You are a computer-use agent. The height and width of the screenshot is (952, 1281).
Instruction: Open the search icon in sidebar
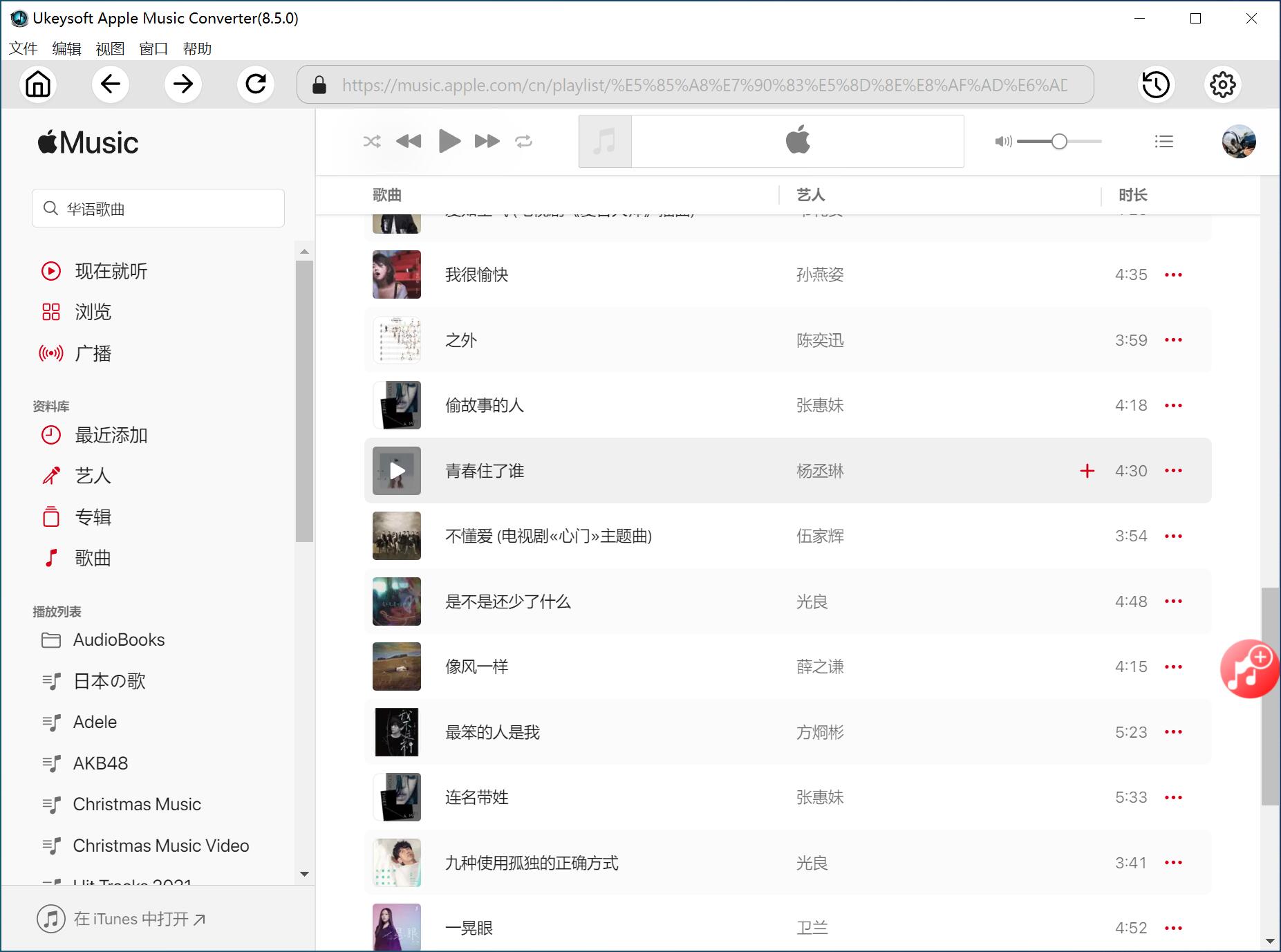pyautogui.click(x=49, y=208)
